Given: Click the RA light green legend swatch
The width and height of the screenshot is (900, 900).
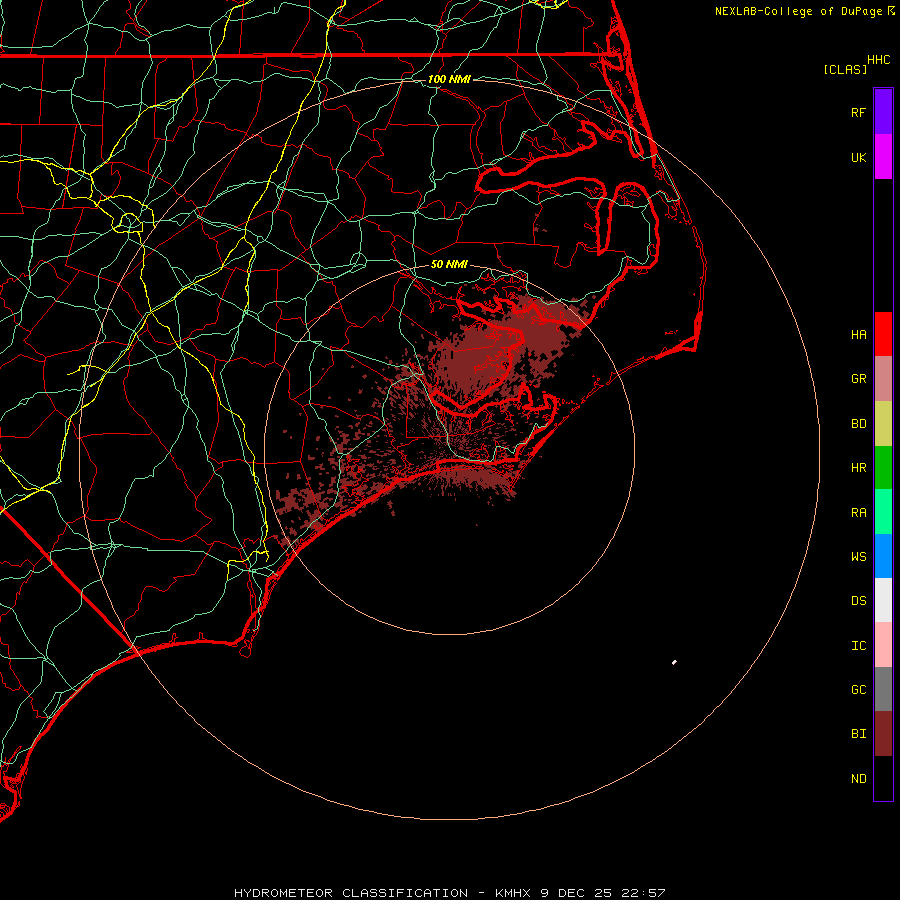Looking at the screenshot, I should tap(883, 512).
